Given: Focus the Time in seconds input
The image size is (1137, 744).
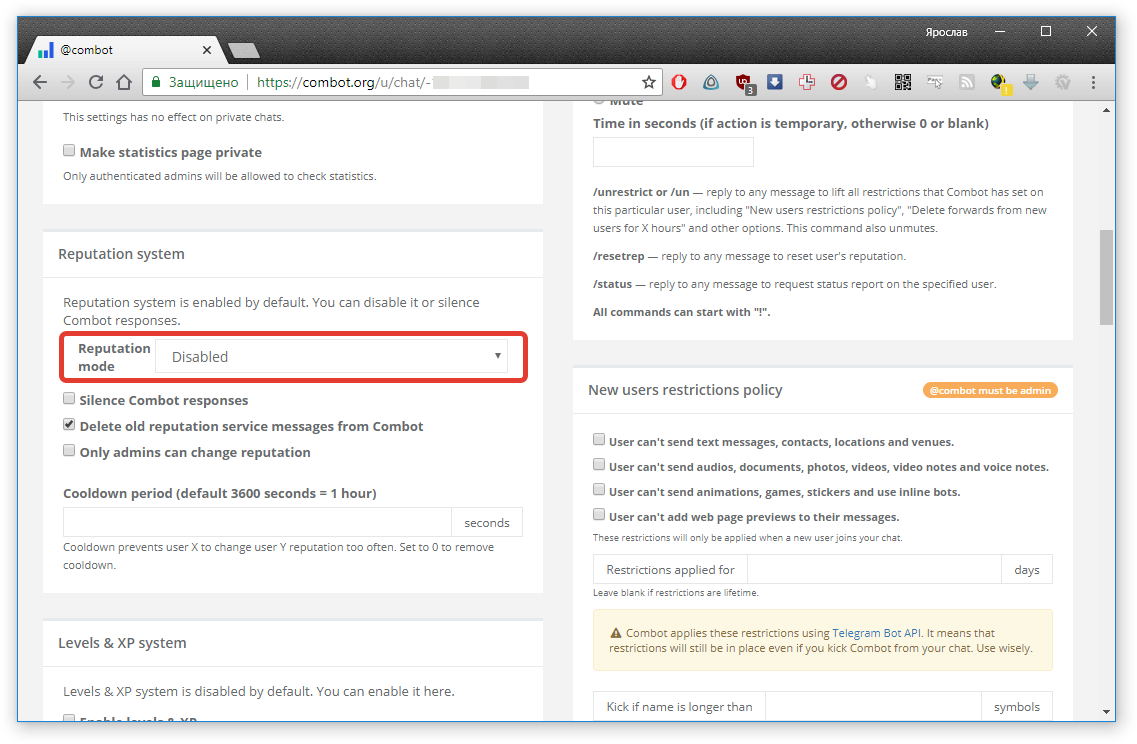Looking at the screenshot, I should coord(673,152).
